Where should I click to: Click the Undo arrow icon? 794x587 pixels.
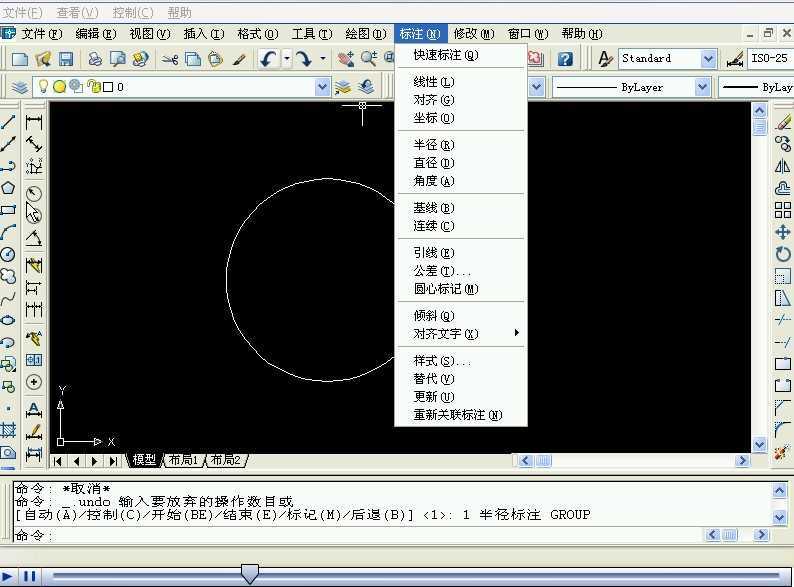(268, 59)
